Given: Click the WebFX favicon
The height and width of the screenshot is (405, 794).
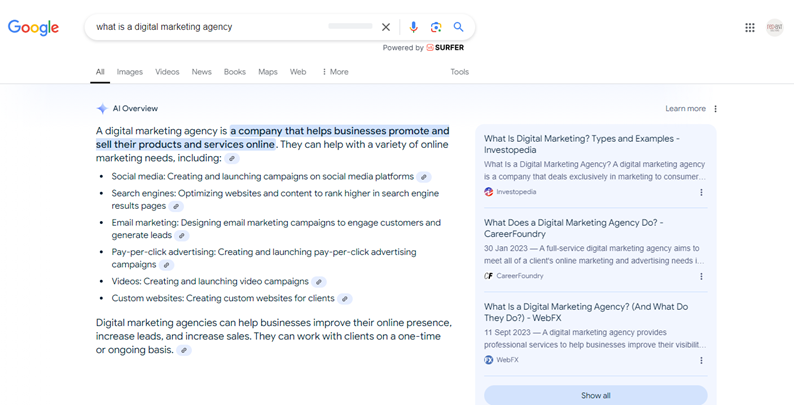Looking at the screenshot, I should click(489, 360).
